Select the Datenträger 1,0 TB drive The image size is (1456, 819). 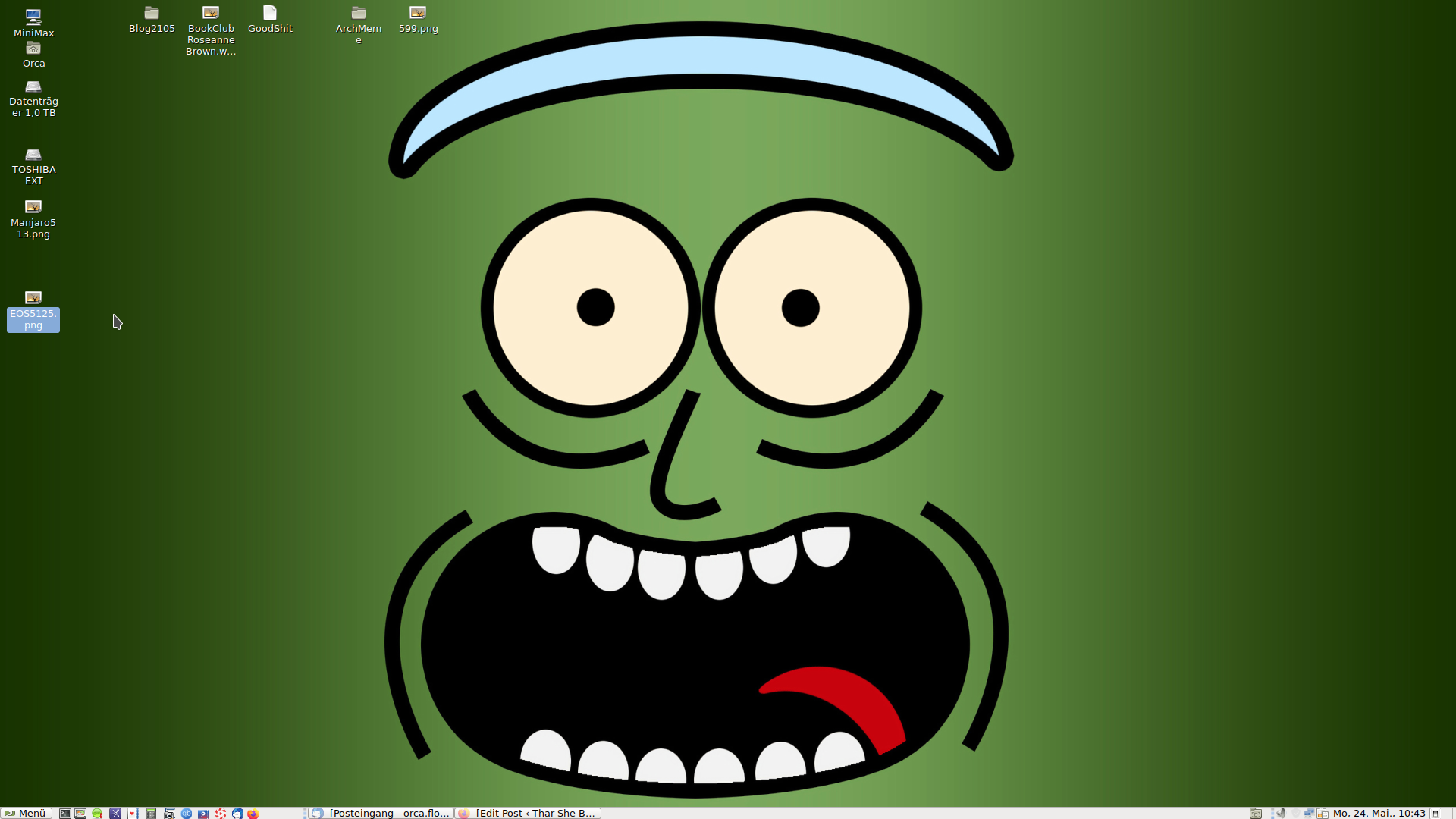33,99
